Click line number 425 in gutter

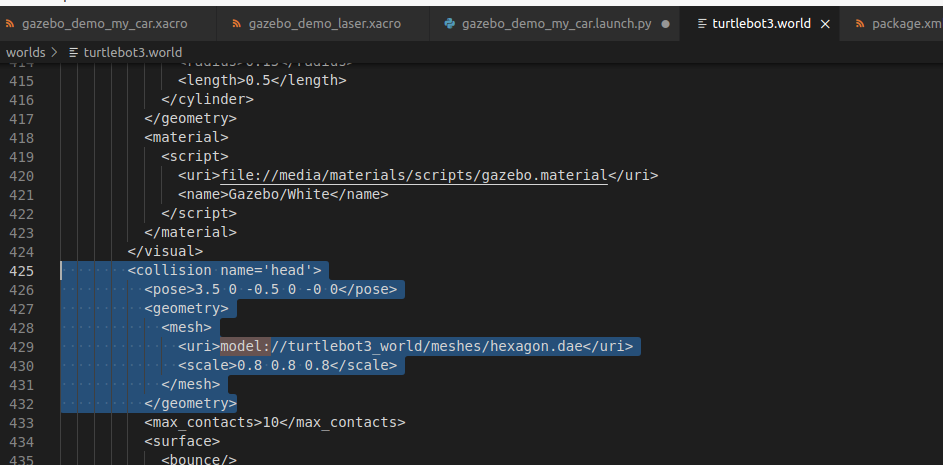[22, 271]
